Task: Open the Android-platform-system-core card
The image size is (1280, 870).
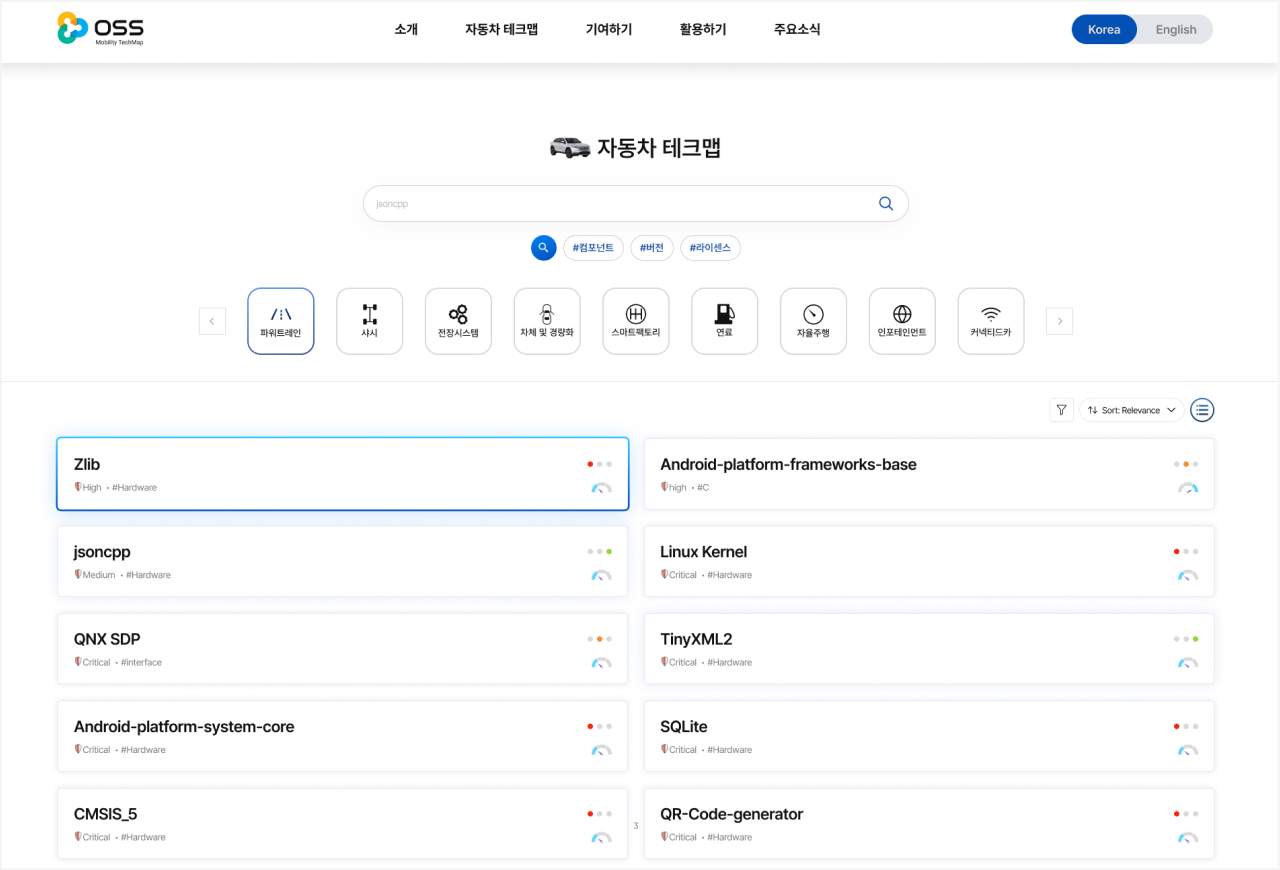Action: tap(343, 736)
